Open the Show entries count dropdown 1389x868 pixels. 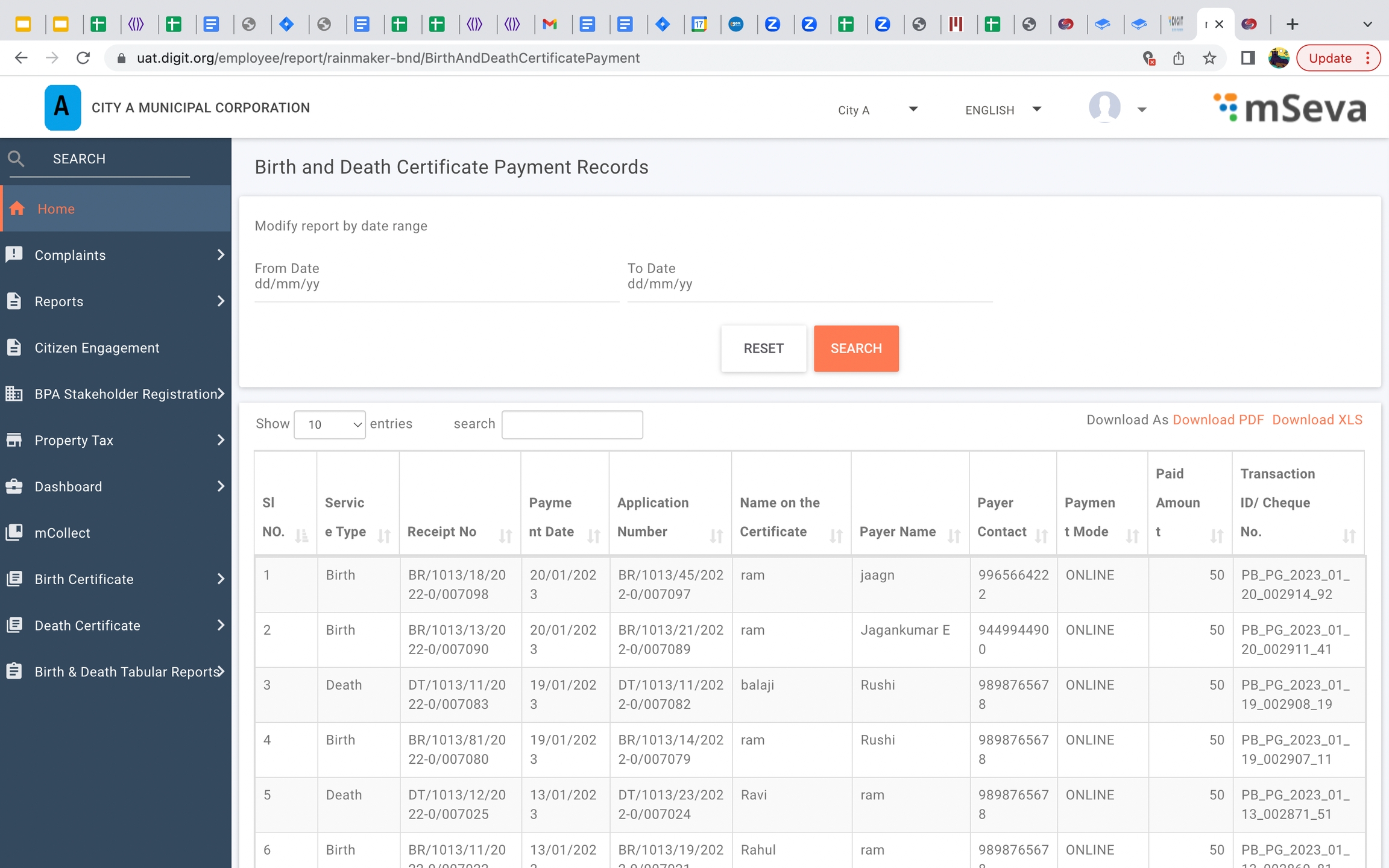point(330,424)
